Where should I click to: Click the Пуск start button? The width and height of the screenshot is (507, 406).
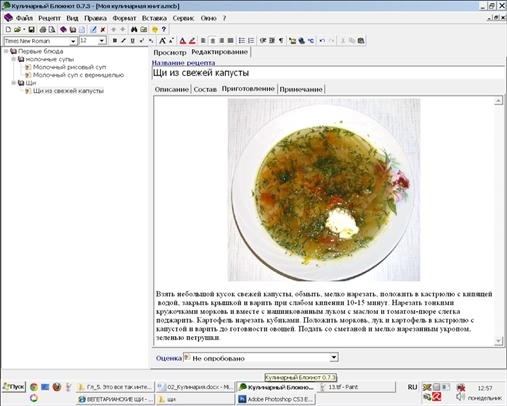pos(14,387)
